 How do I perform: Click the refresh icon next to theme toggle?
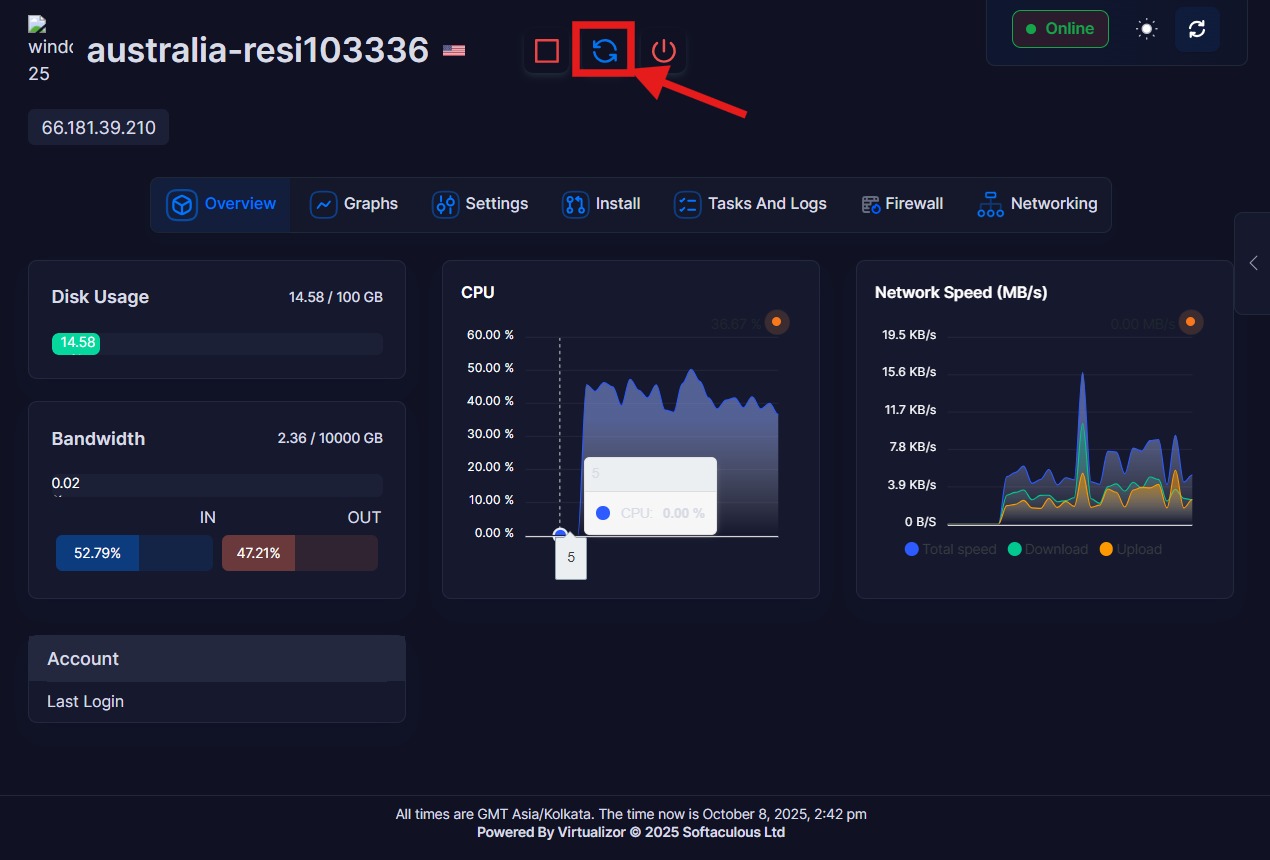click(1197, 29)
